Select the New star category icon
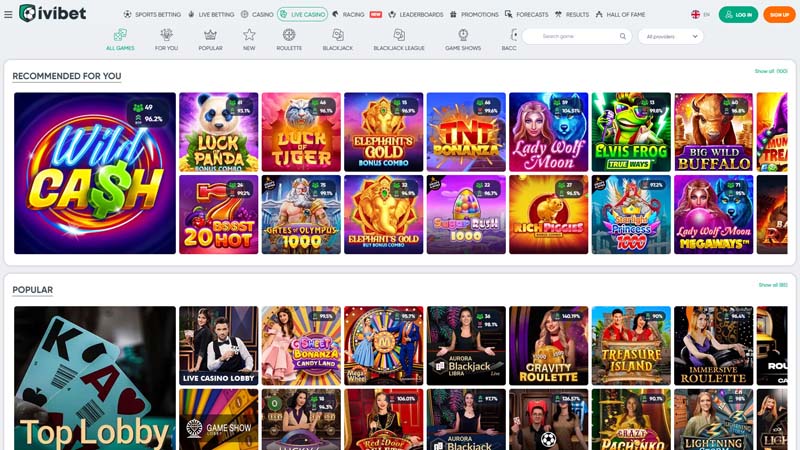 [x=249, y=39]
